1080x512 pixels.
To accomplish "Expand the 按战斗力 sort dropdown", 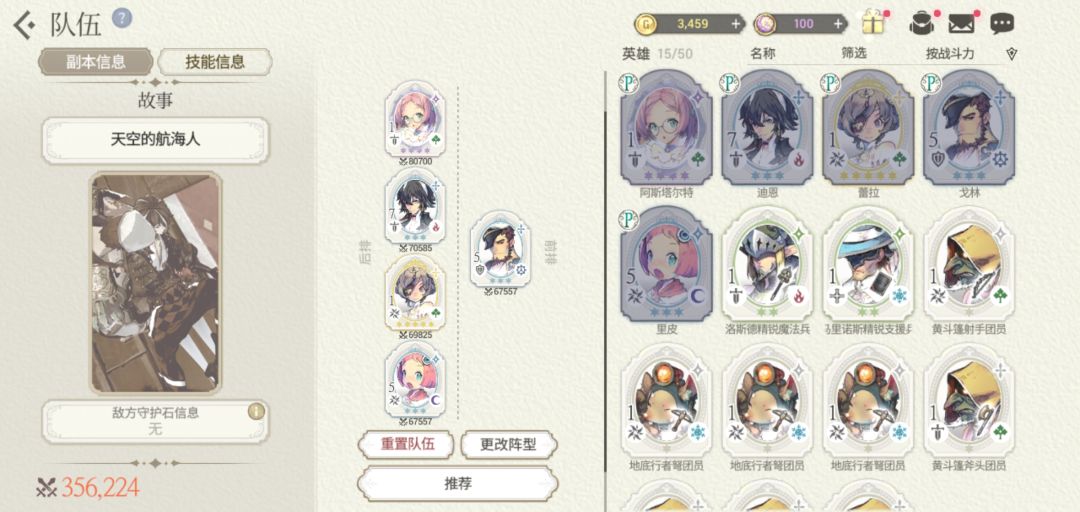I will point(950,53).
